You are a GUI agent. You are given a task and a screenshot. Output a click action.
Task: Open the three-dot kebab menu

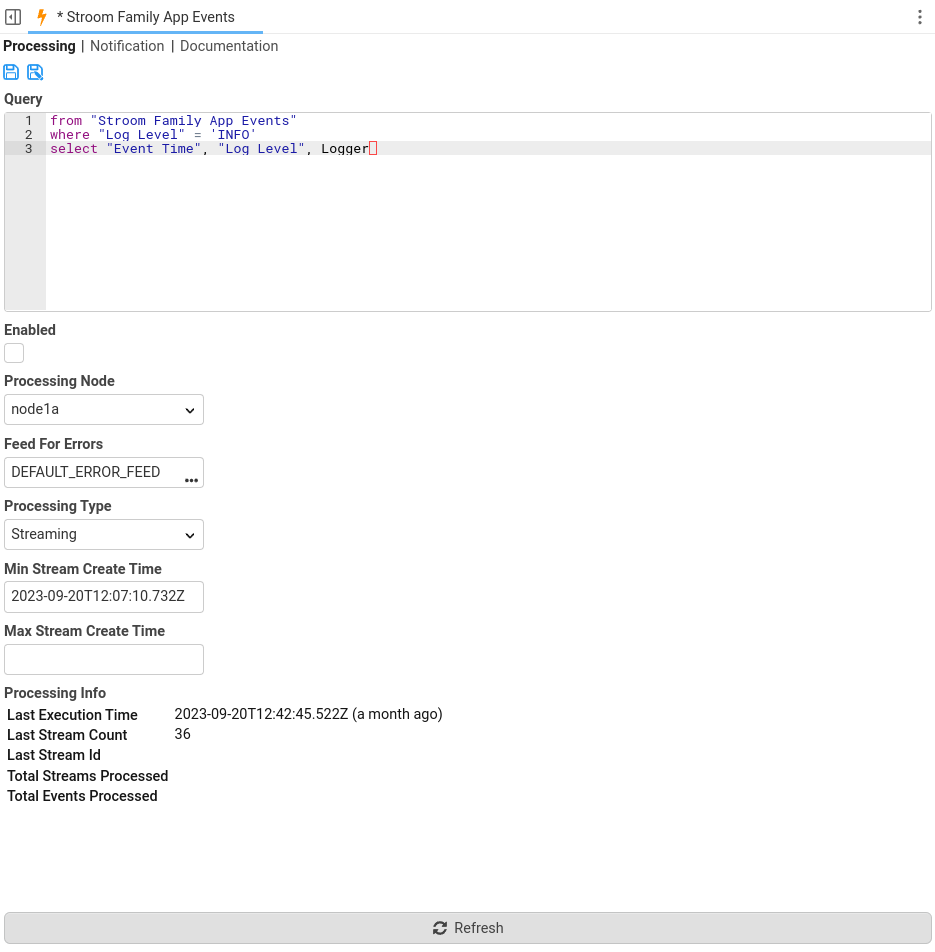point(919,17)
